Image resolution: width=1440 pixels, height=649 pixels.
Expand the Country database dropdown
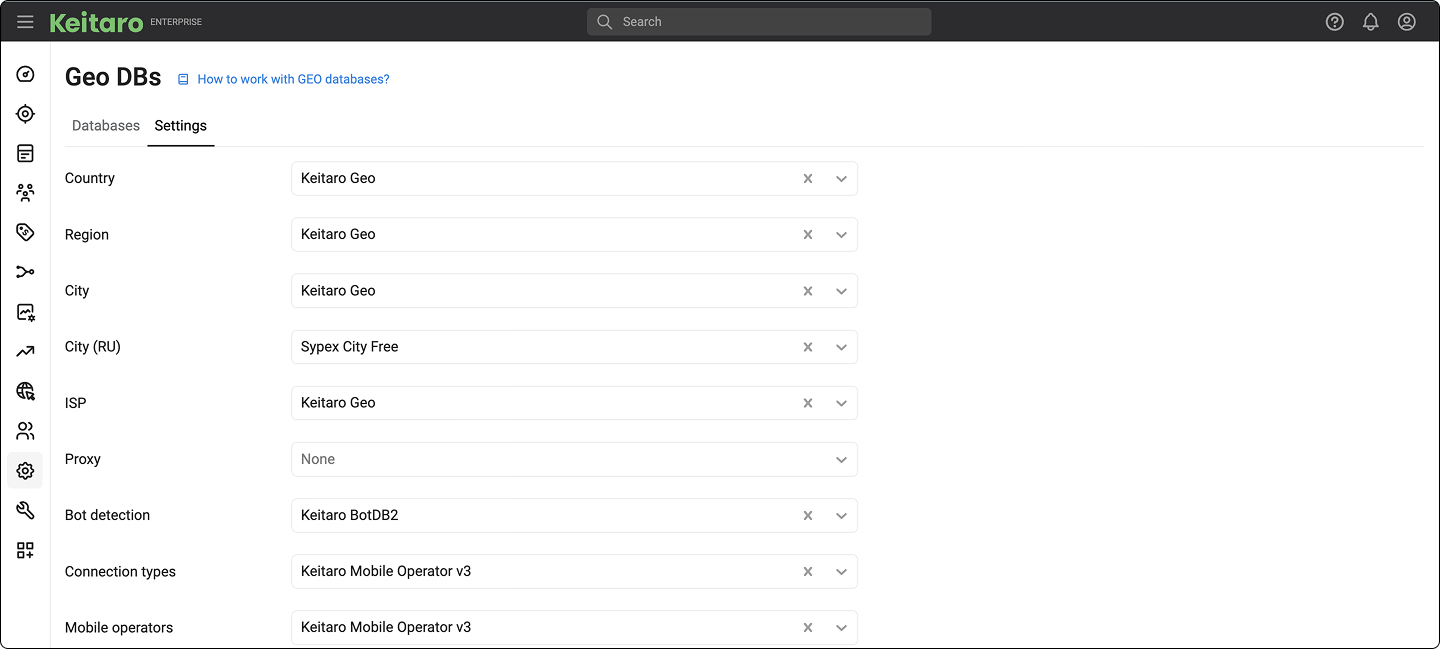click(x=841, y=179)
